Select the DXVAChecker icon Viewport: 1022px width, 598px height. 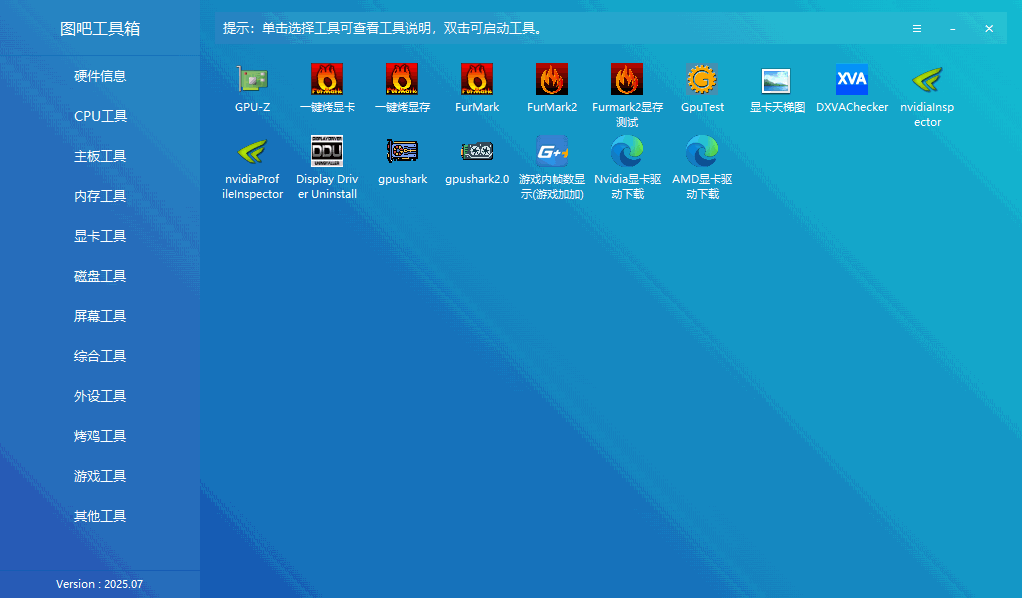point(852,80)
